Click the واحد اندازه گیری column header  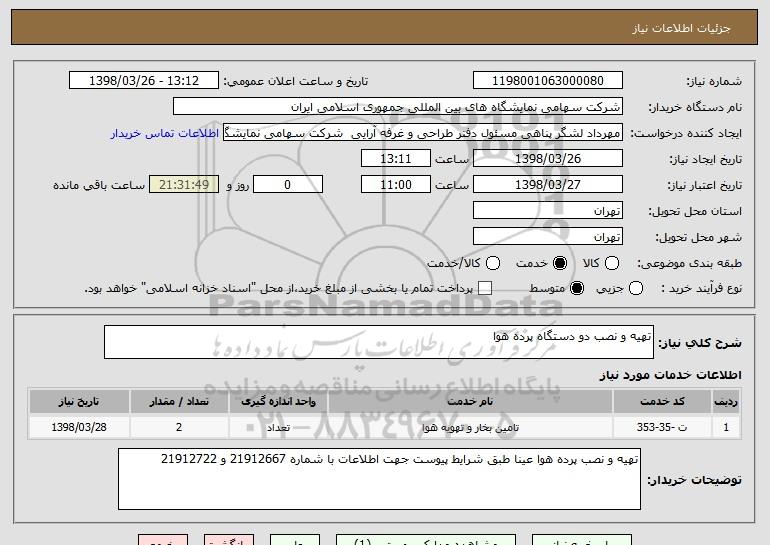(x=278, y=402)
